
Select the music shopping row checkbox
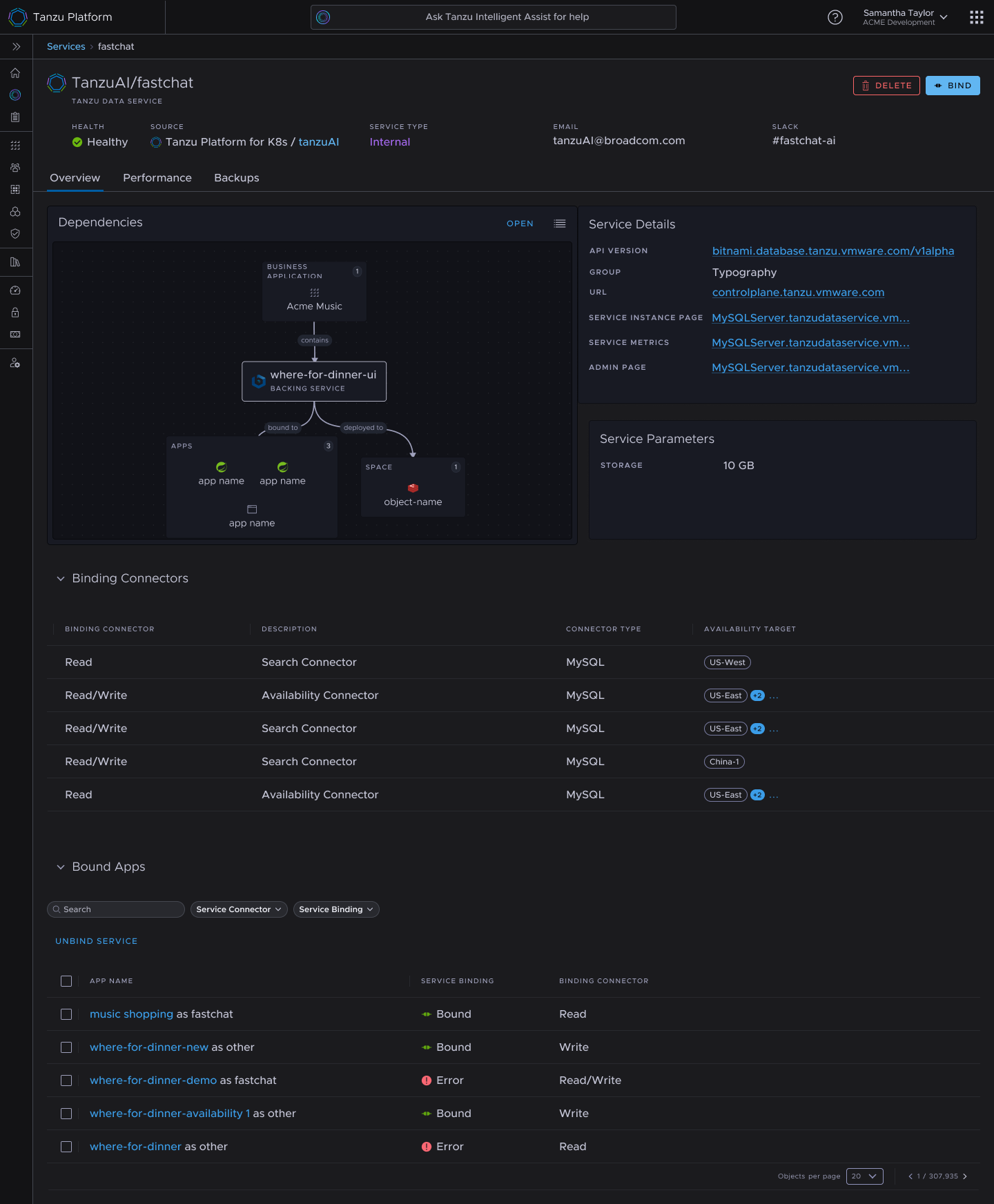click(x=66, y=1014)
